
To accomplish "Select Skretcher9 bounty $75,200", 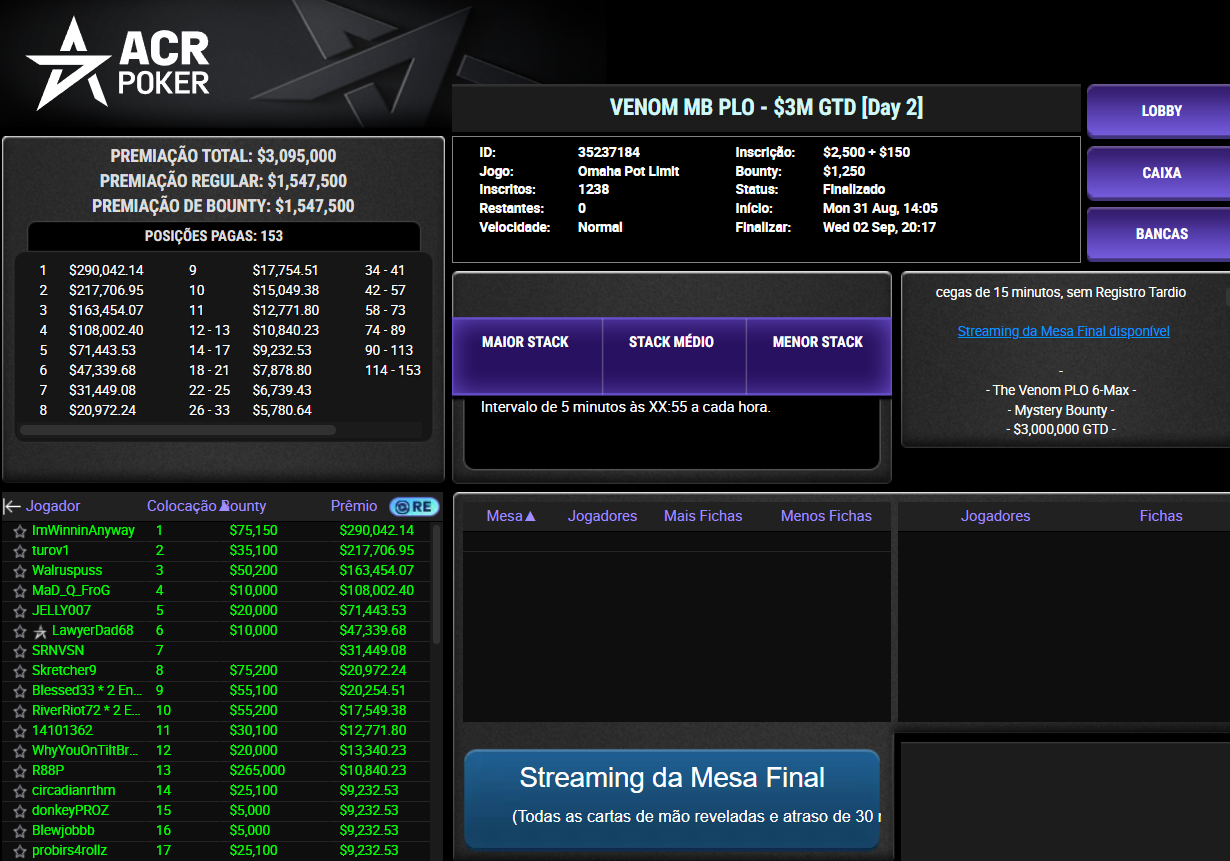I will (253, 671).
